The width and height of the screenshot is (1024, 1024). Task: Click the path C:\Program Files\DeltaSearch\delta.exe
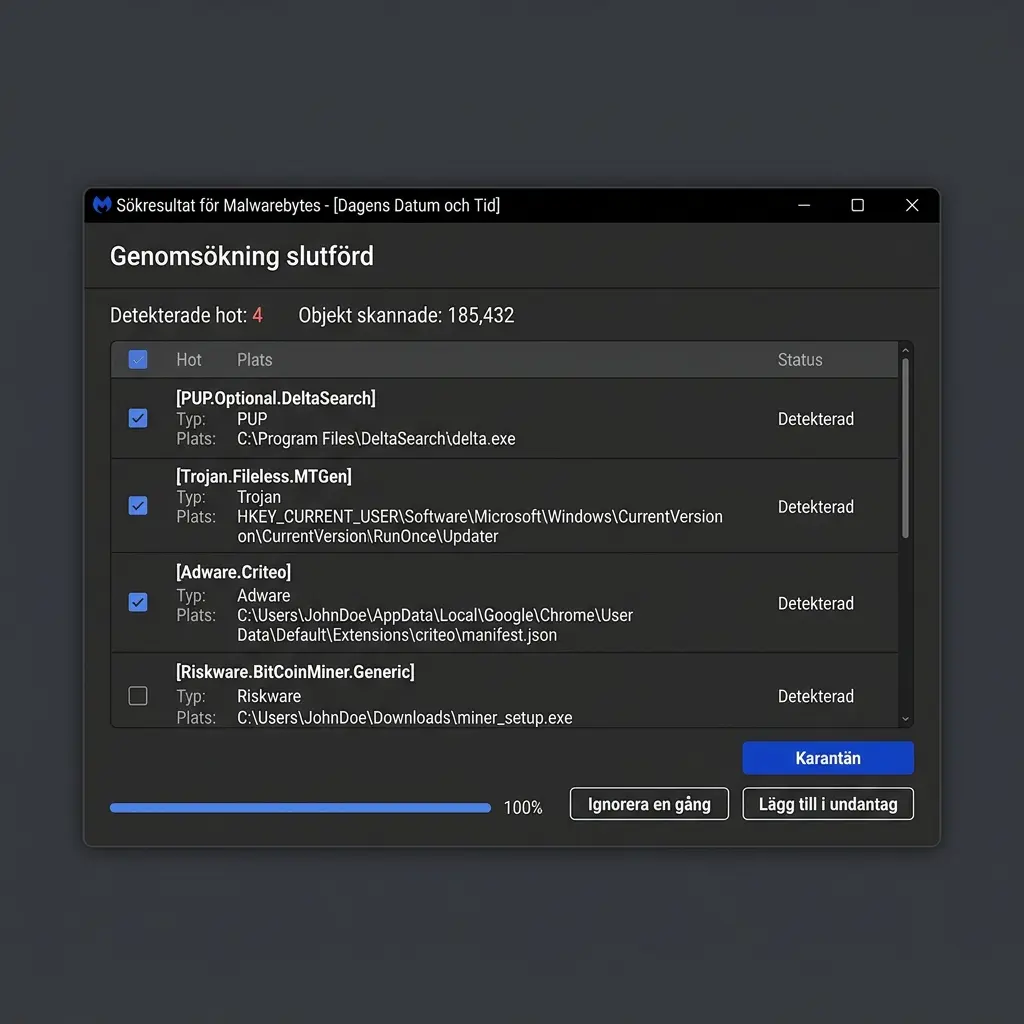point(376,439)
